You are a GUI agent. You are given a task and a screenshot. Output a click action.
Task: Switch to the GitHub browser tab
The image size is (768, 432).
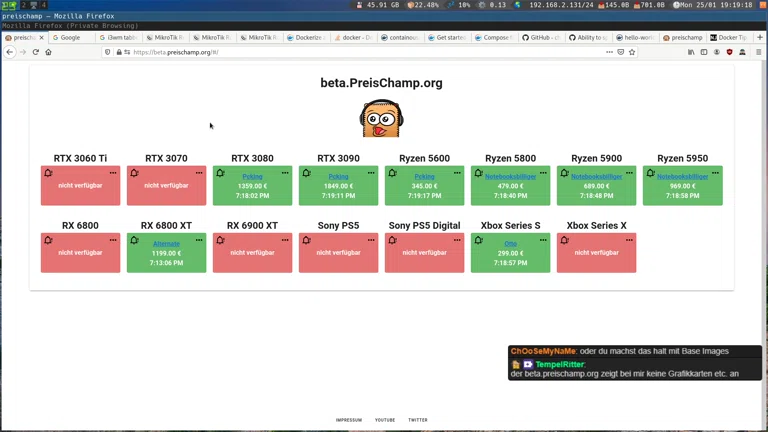542,38
